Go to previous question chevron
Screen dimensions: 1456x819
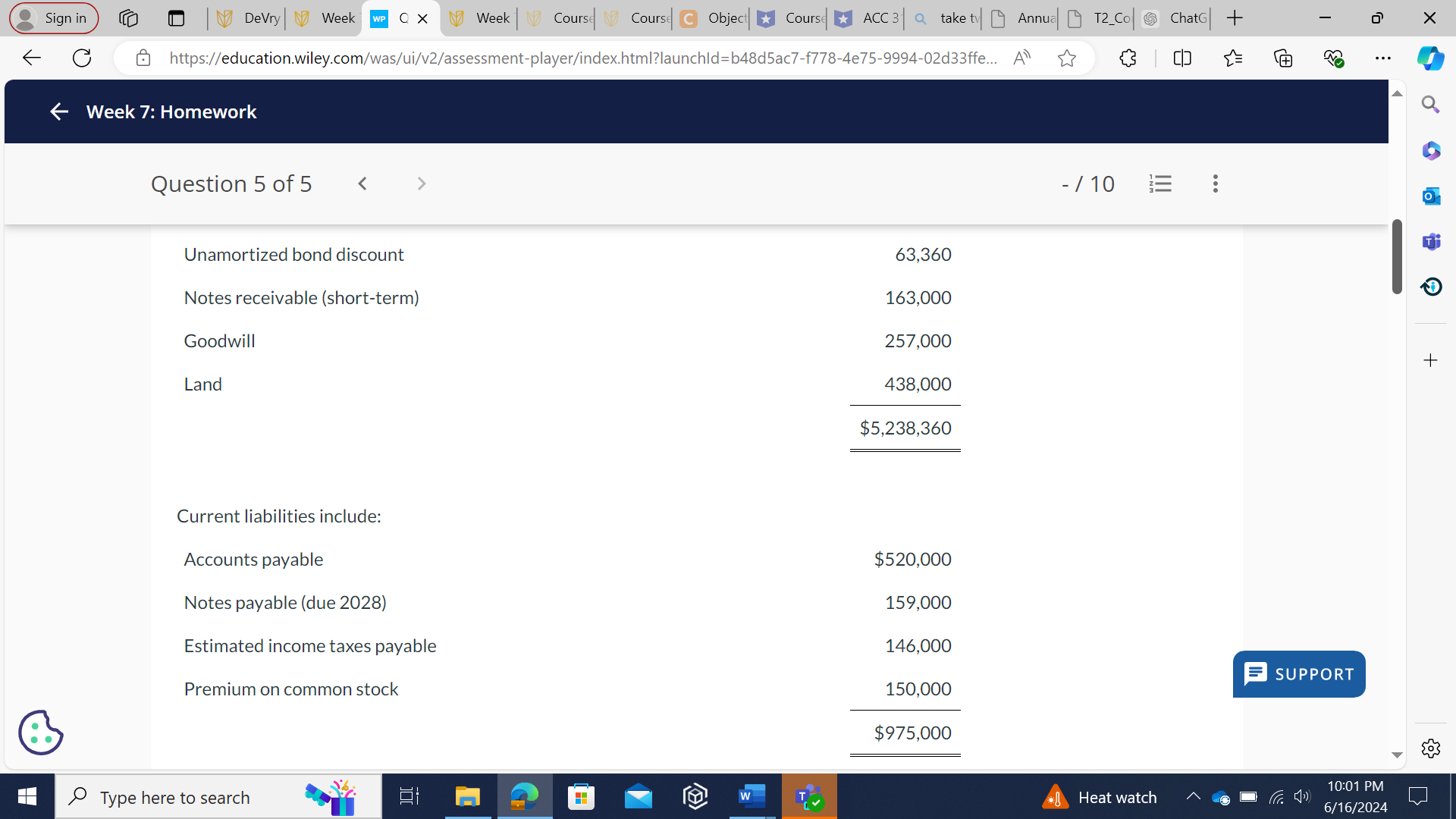click(362, 184)
